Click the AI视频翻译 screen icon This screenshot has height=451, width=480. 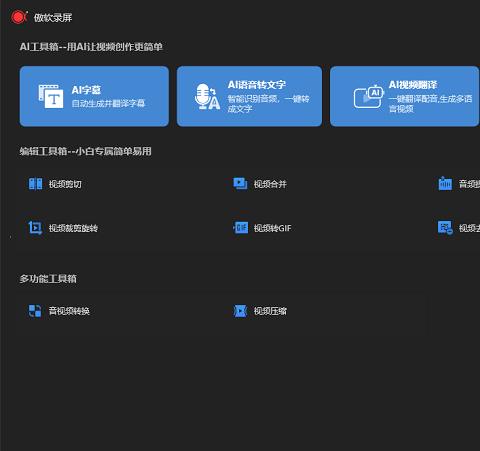click(368, 97)
